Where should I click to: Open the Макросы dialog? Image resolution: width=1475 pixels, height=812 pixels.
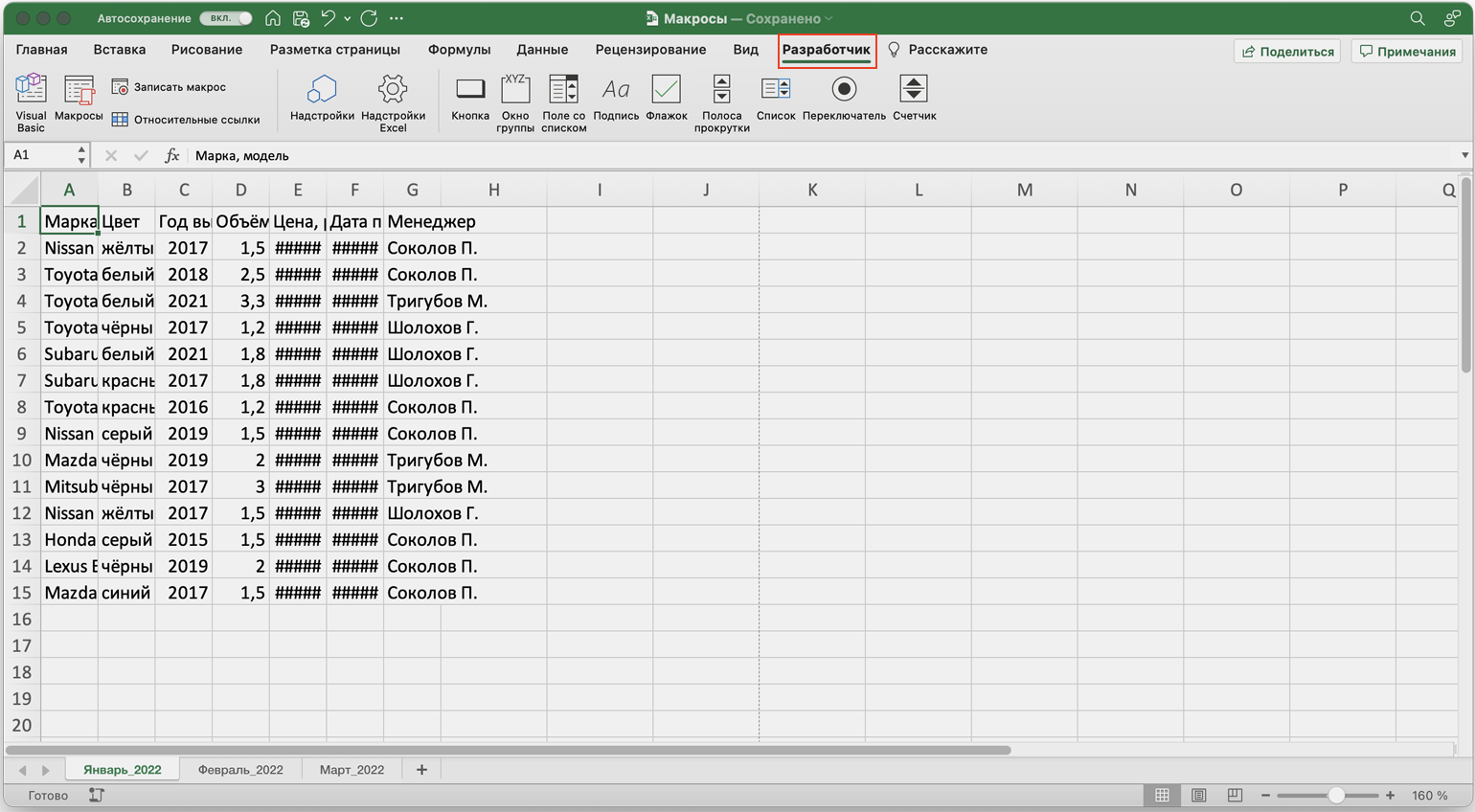[x=79, y=100]
